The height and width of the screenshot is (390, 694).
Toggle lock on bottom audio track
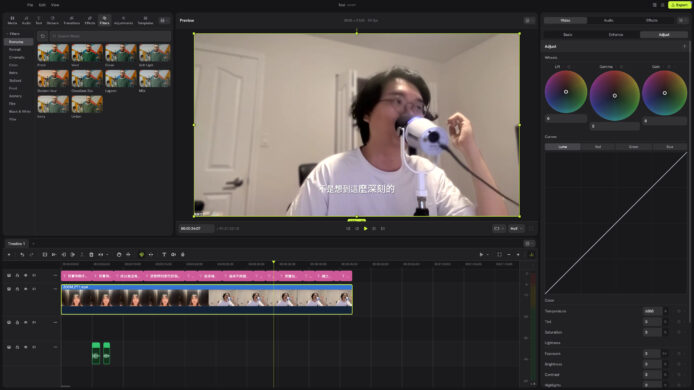[x=17, y=347]
